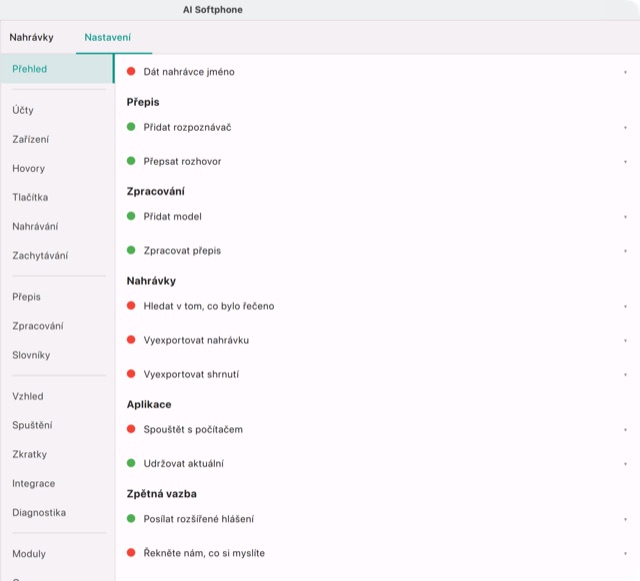This screenshot has width=640, height=581.
Task: Expand arrow on Hledat v tom, co bylo řečeno
Action: tap(625, 307)
